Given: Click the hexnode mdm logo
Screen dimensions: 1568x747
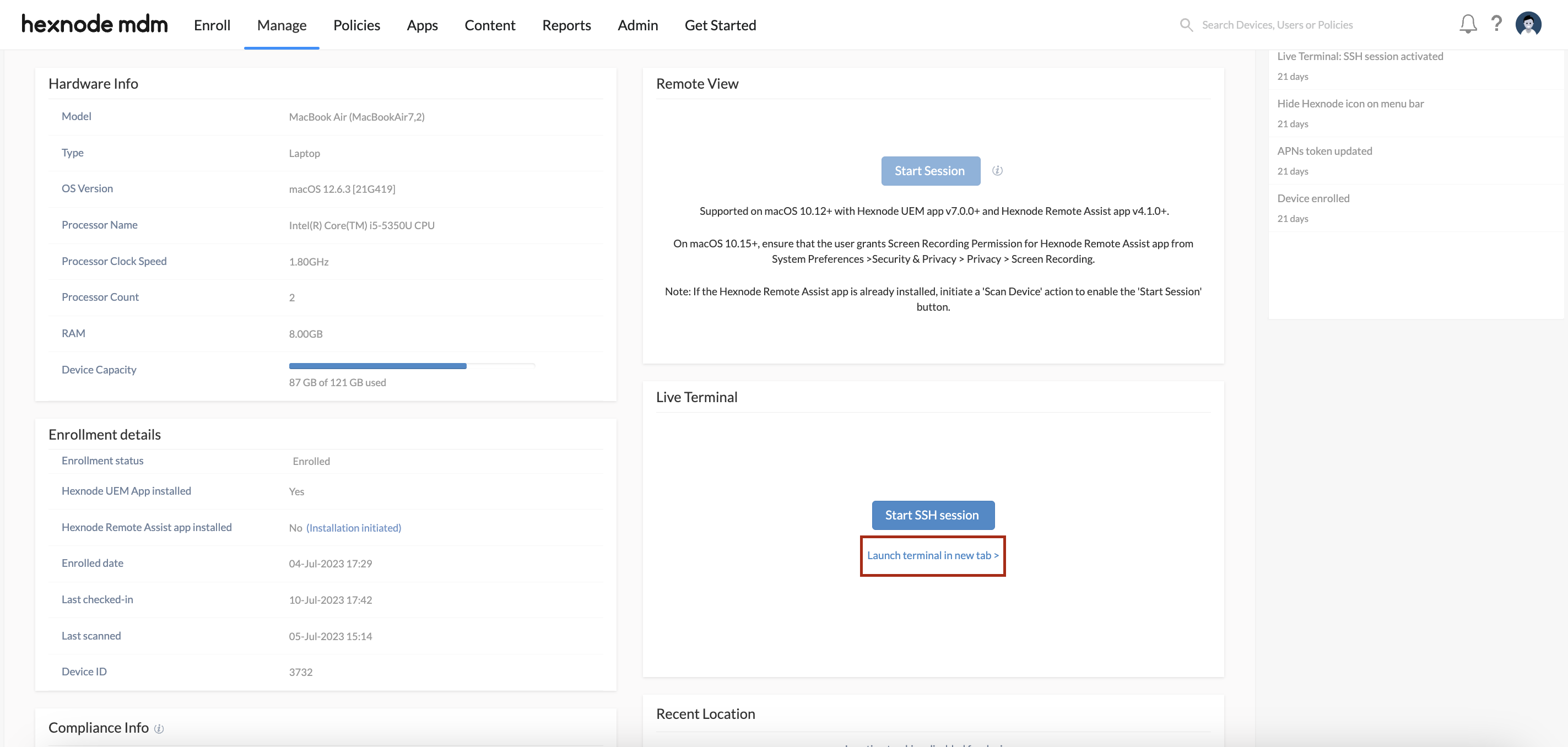Looking at the screenshot, I should click(94, 24).
